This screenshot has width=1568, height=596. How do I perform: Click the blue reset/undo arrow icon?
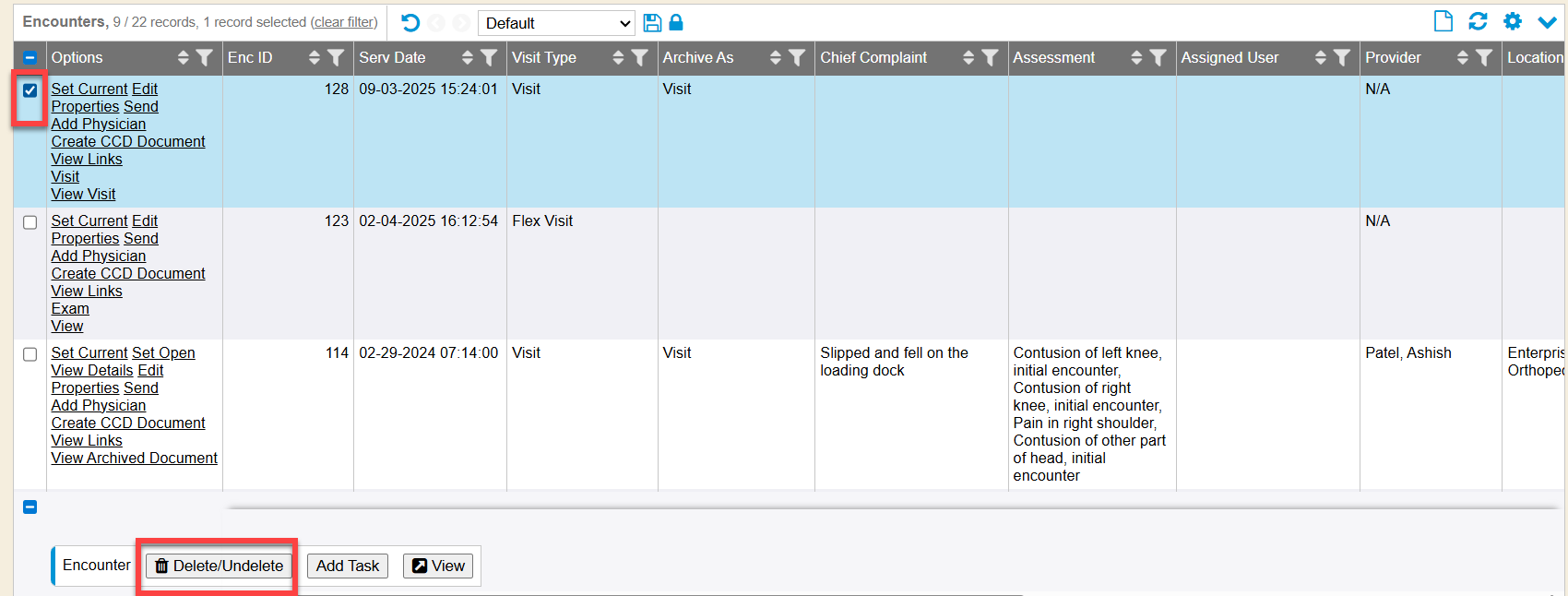tap(410, 23)
